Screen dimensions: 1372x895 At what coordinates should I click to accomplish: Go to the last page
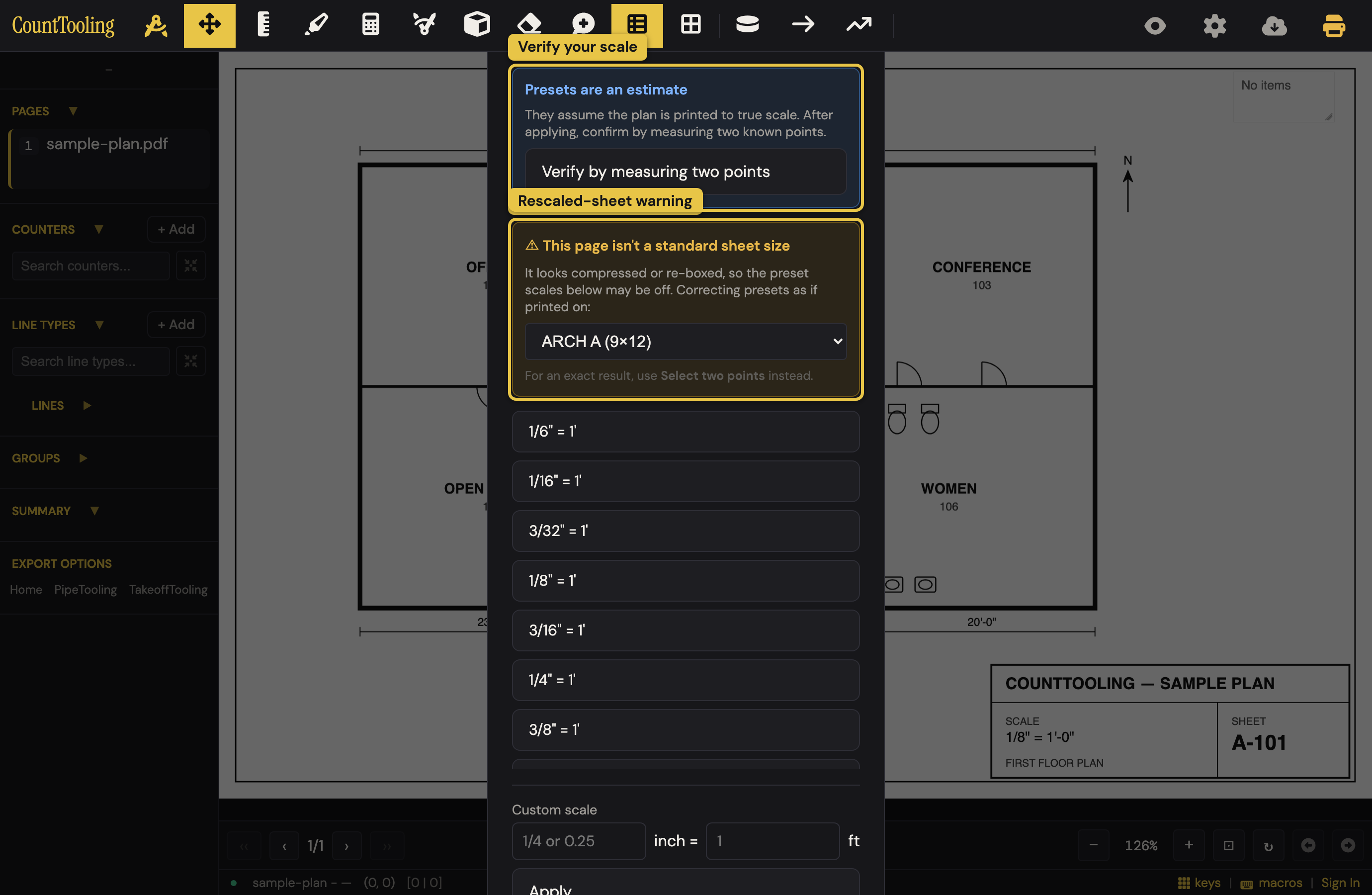387,846
